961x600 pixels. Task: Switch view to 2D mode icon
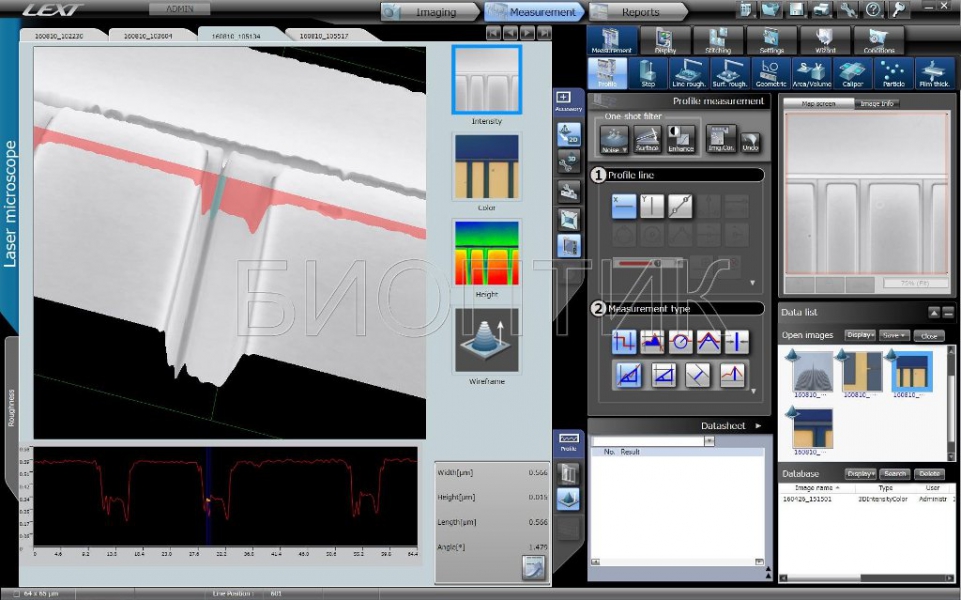click(x=569, y=135)
